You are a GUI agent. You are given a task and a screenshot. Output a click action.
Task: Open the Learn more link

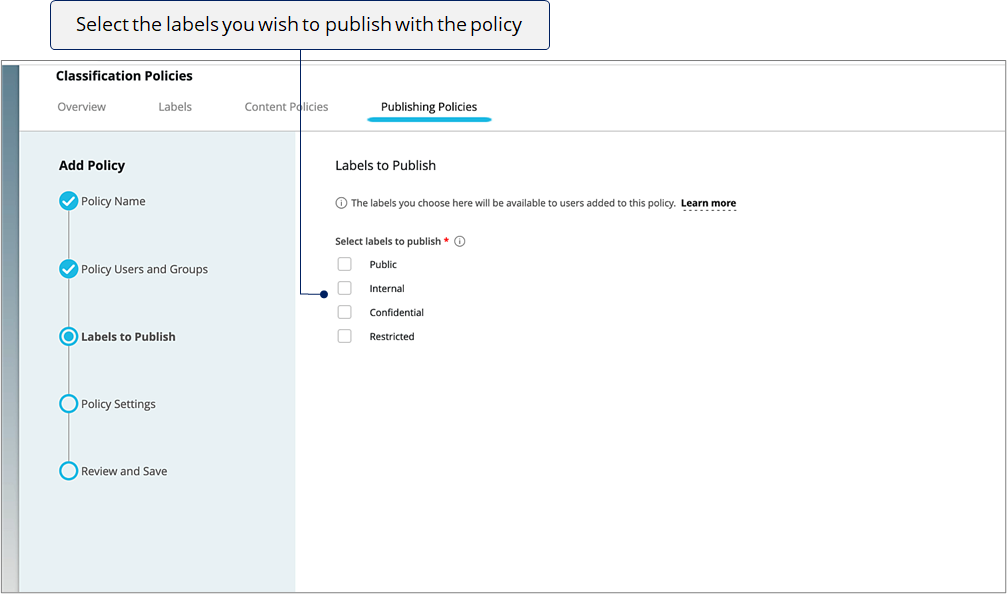pos(708,203)
